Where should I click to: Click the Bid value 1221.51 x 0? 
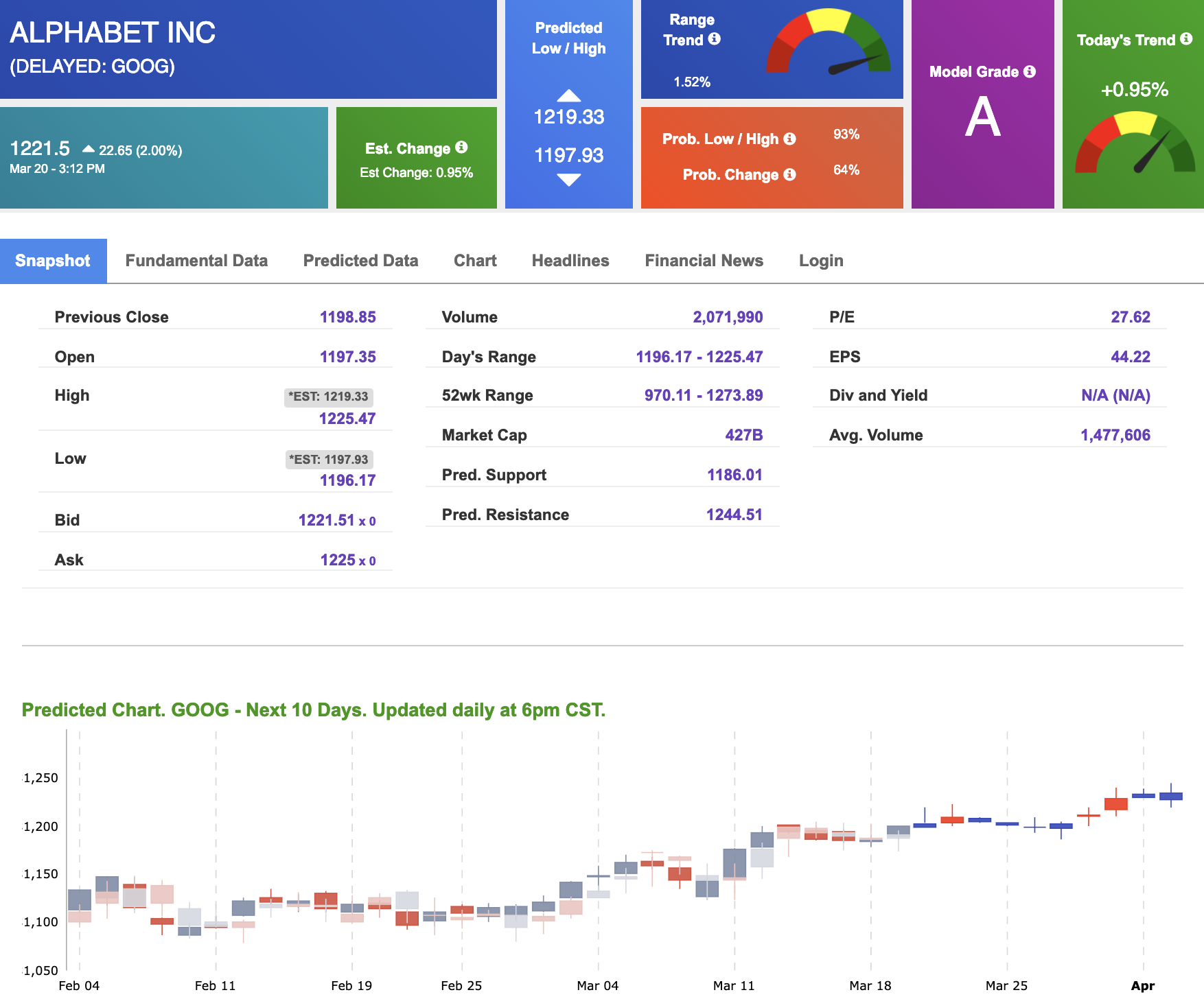[337, 520]
